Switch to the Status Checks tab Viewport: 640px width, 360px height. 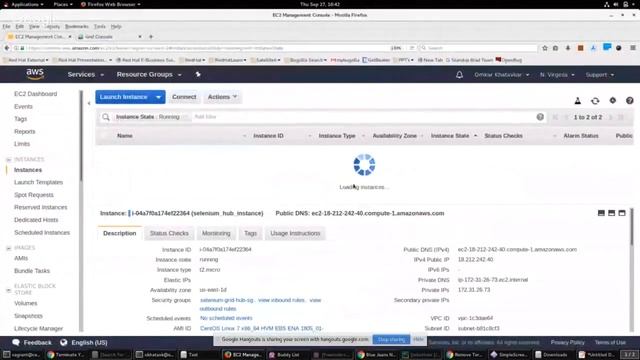pos(169,233)
